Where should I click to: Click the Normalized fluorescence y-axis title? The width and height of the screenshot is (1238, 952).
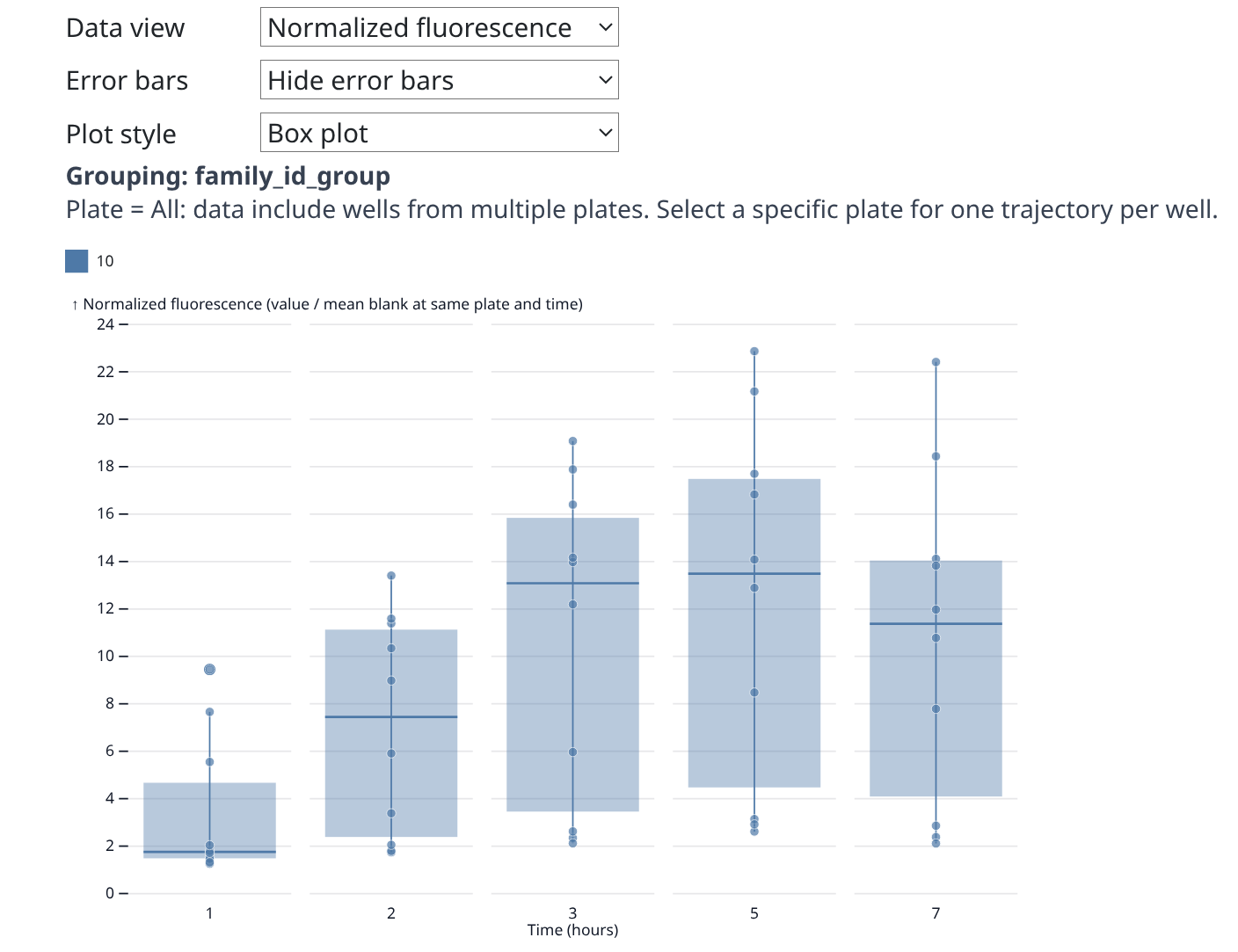tap(332, 304)
